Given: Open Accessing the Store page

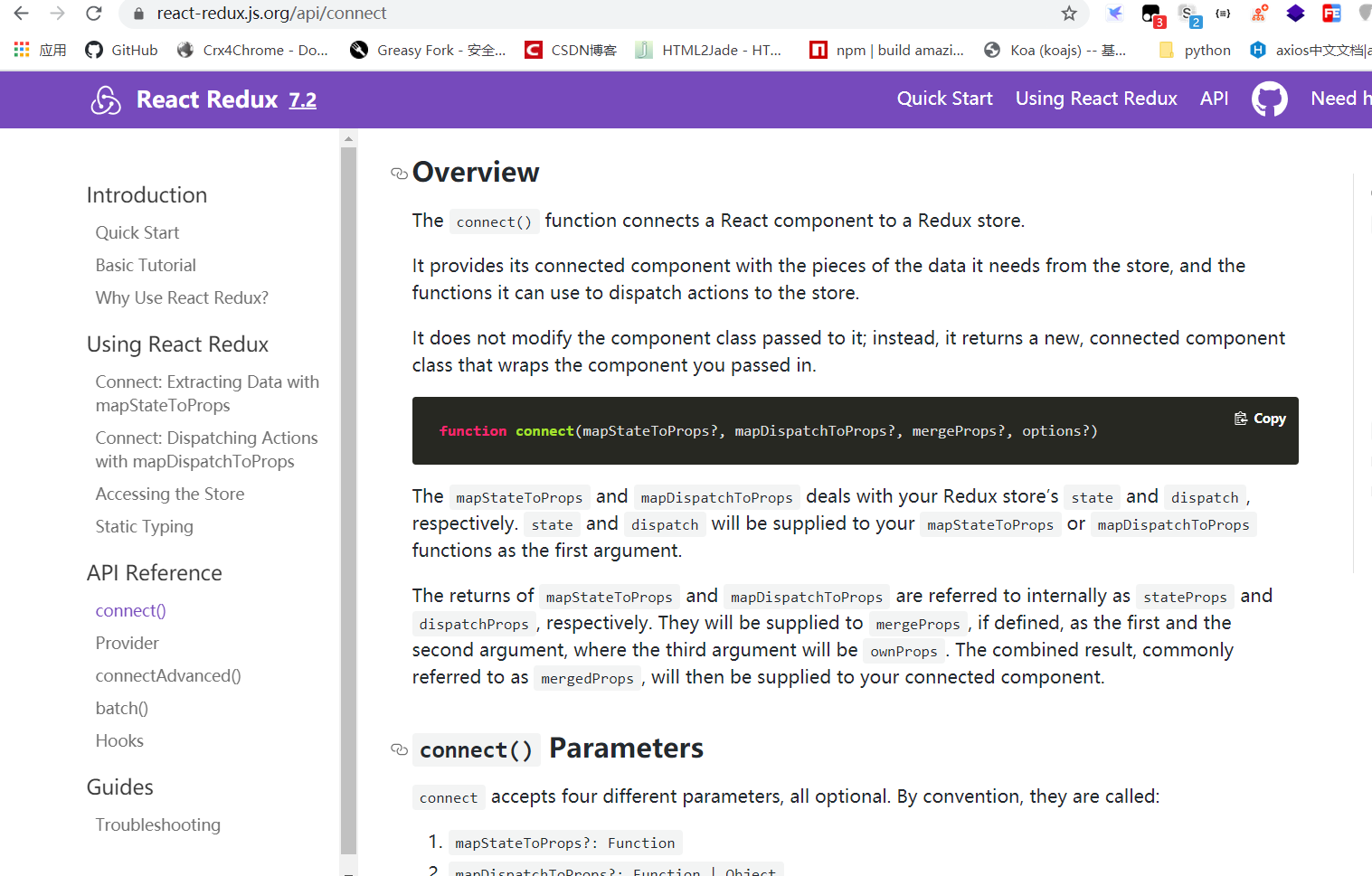Looking at the screenshot, I should (170, 494).
